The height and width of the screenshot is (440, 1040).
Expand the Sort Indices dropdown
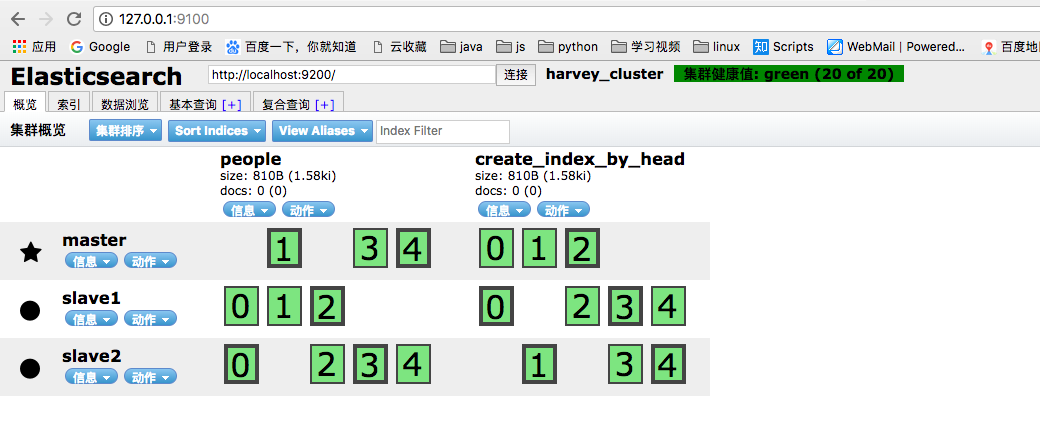(217, 131)
